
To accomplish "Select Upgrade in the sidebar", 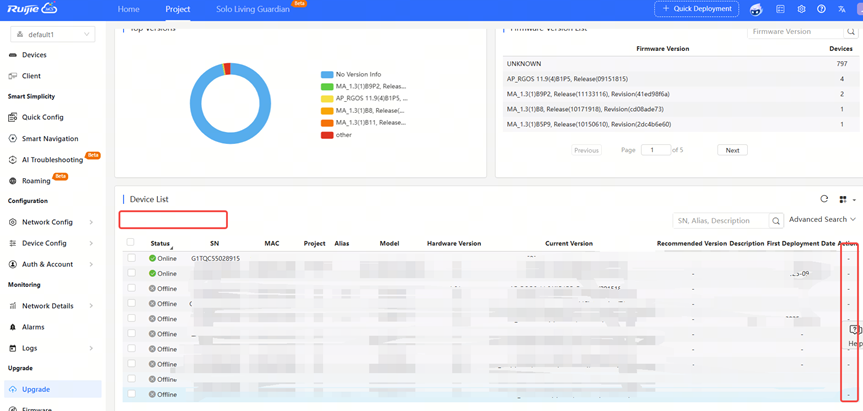I will click(x=53, y=389).
